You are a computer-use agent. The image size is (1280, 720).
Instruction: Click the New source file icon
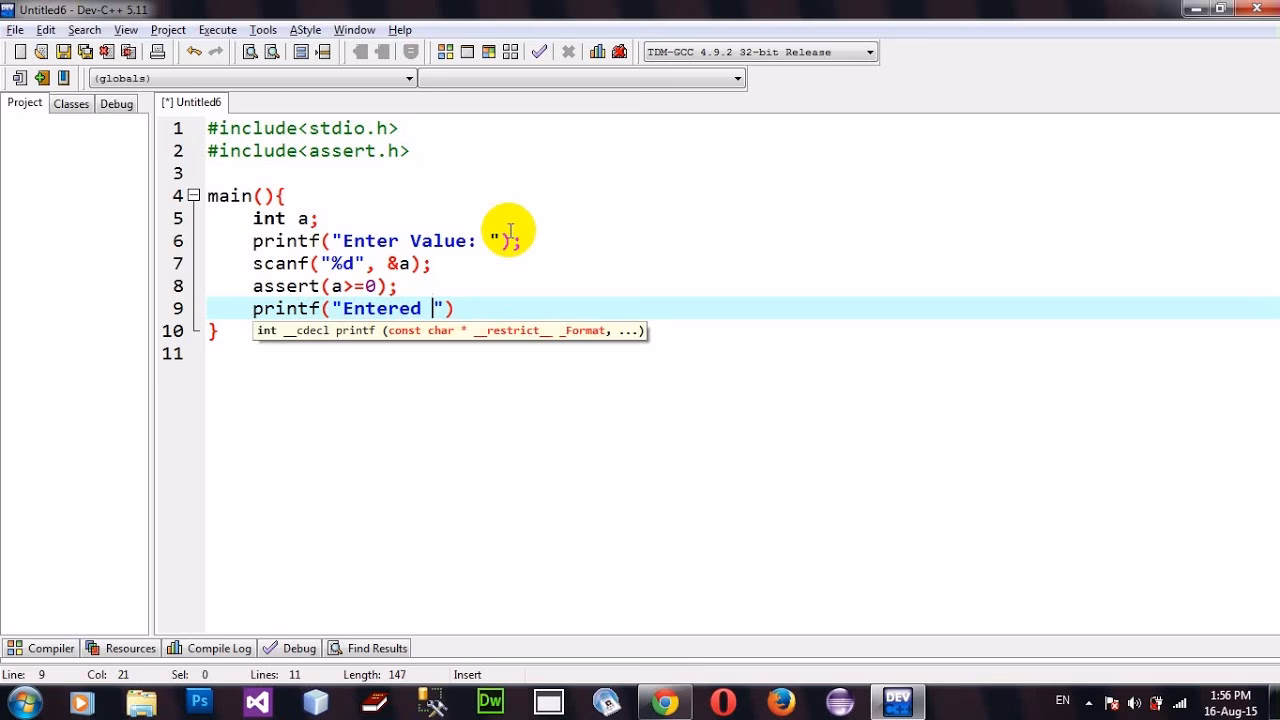(20, 52)
